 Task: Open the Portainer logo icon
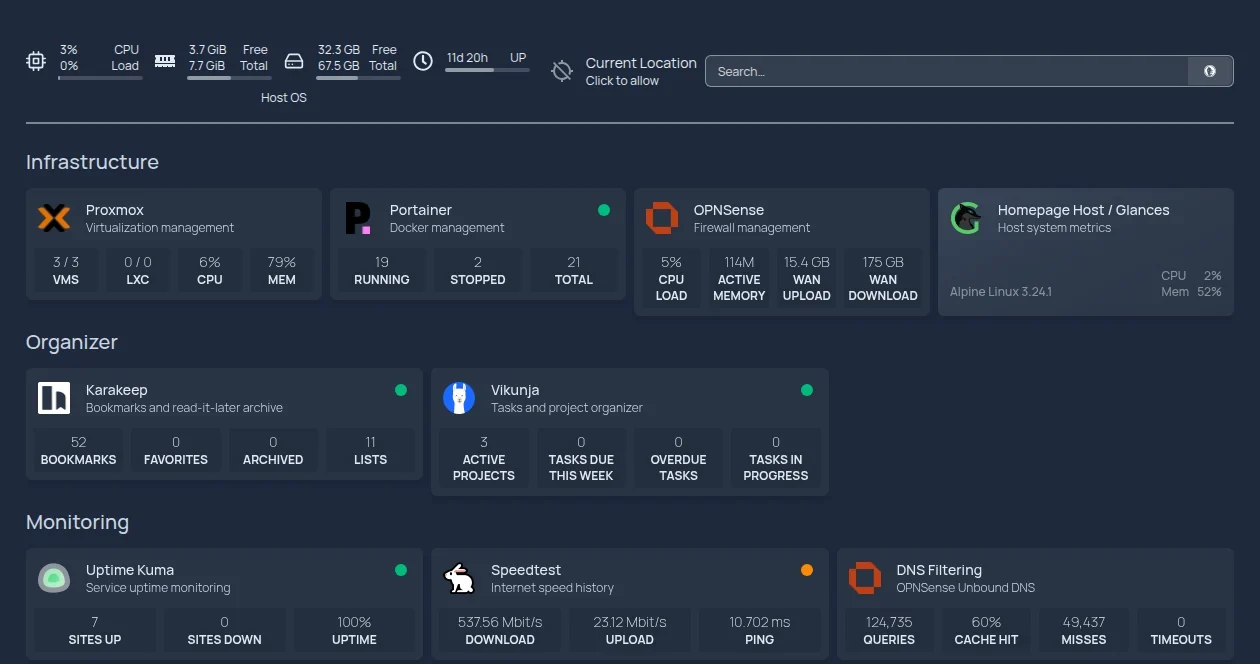358,218
